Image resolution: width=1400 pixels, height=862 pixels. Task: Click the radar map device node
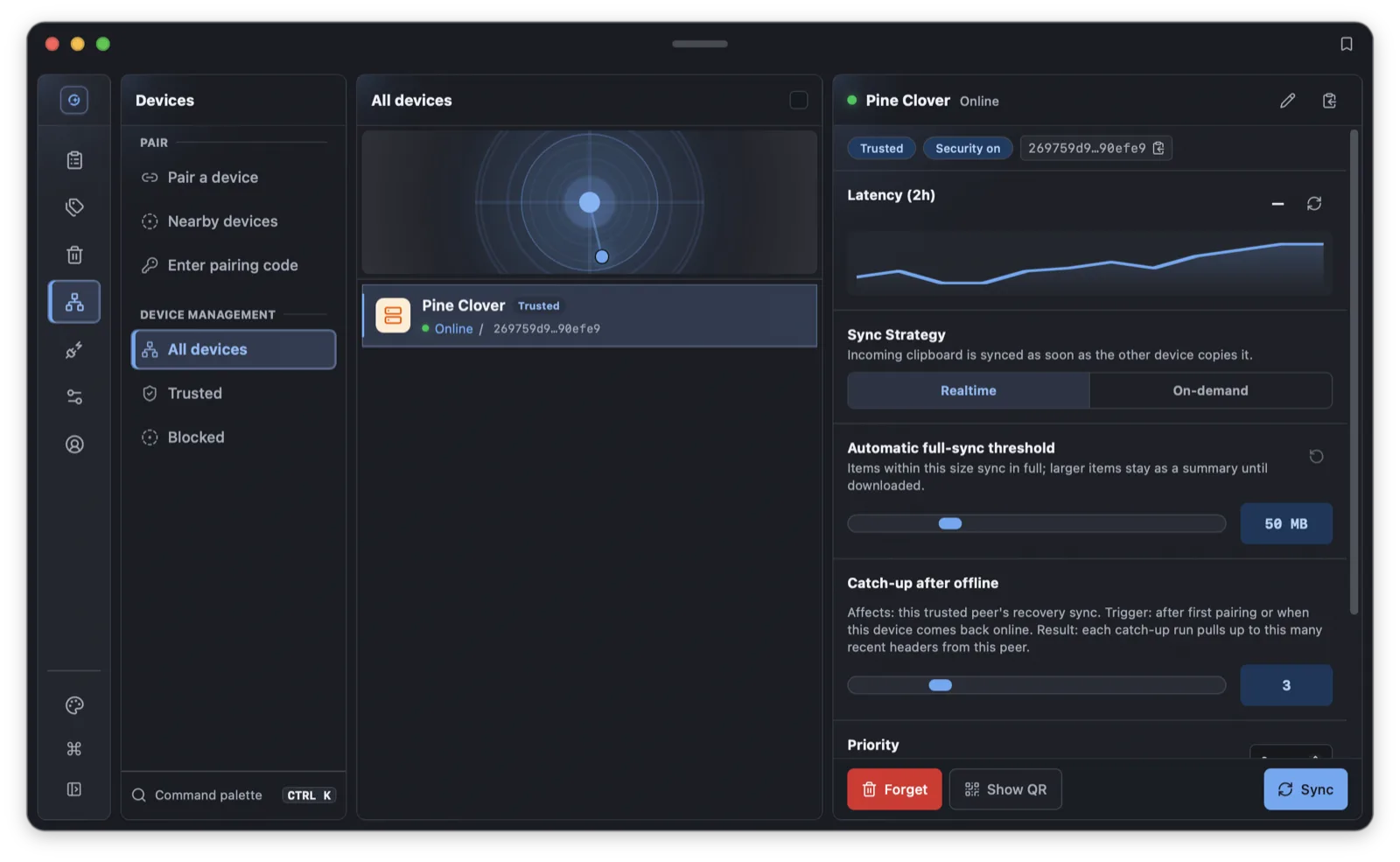pyautogui.click(x=602, y=256)
